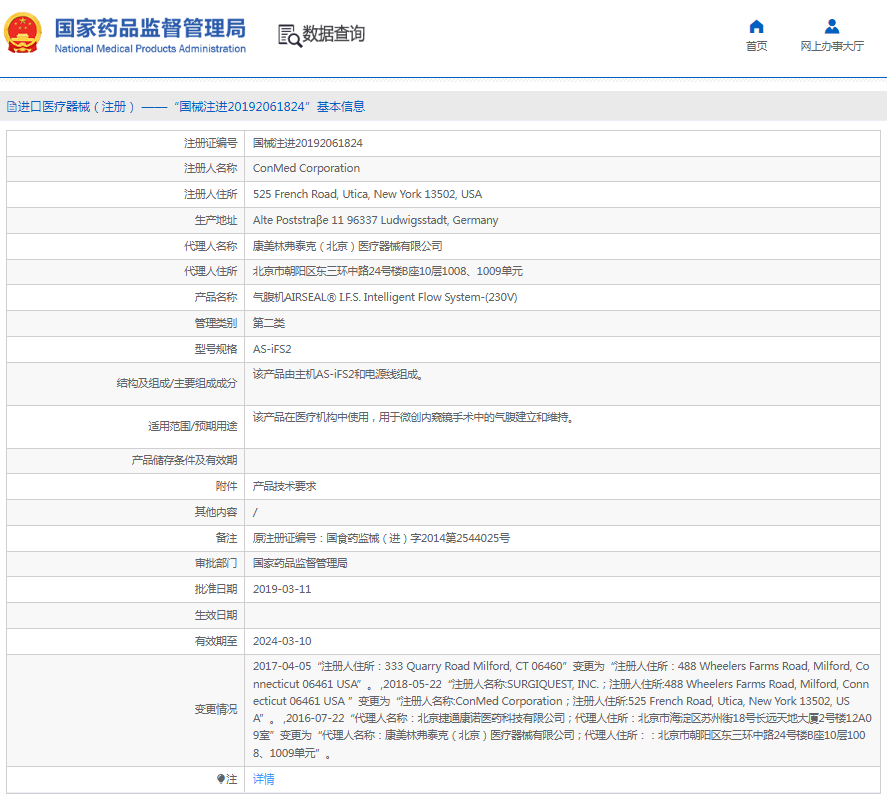Click the 首页 label
The width and height of the screenshot is (887, 801).
coord(756,46)
